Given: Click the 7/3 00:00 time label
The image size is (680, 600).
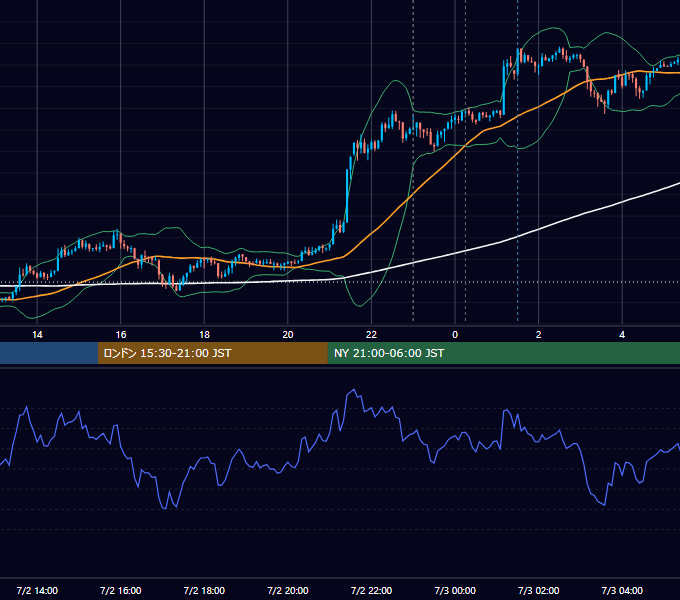Looking at the screenshot, I should [455, 590].
